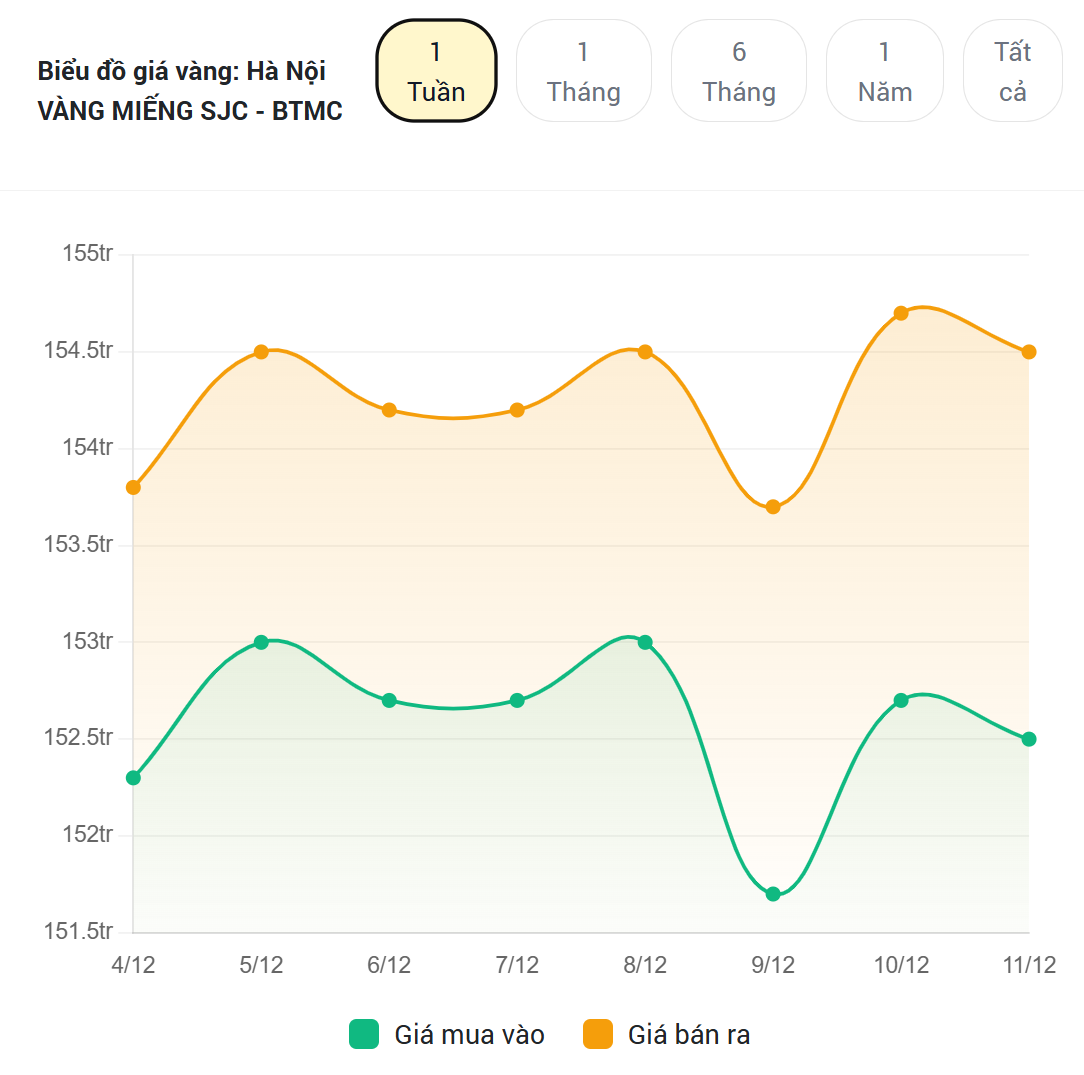Choose the 1 Năm time range

tap(885, 71)
